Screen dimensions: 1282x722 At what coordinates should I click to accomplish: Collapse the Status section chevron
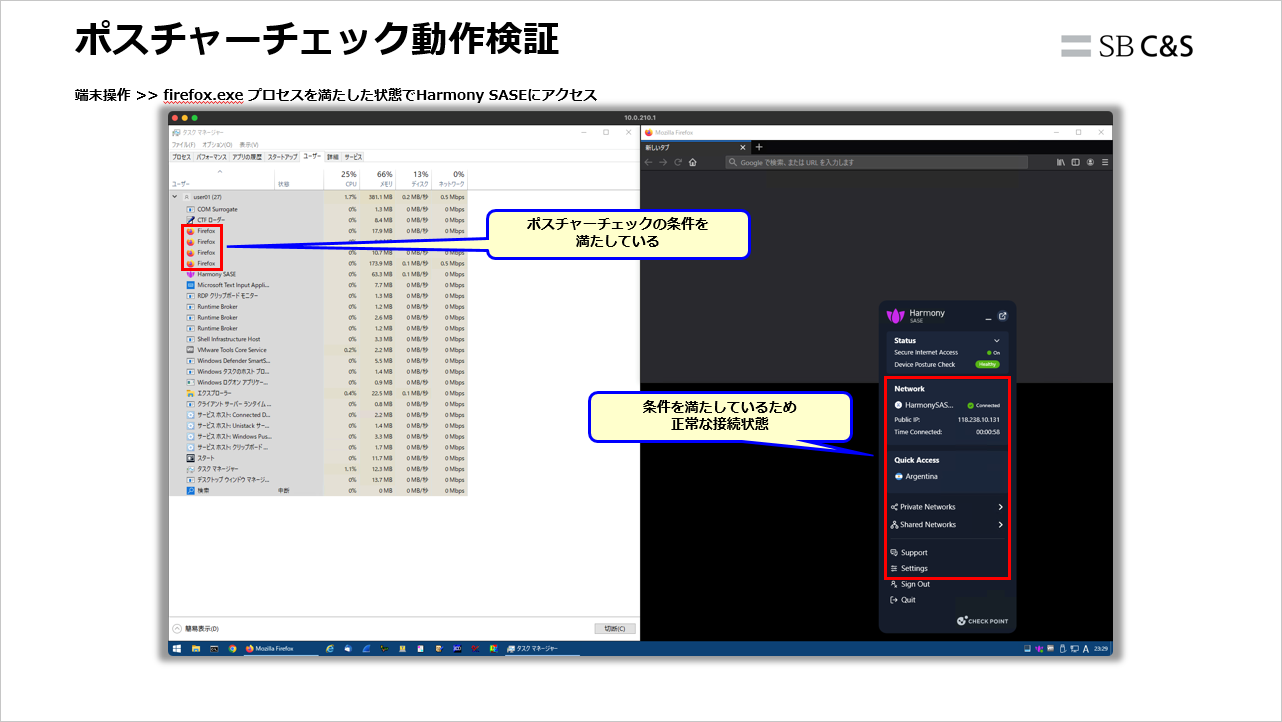tap(997, 341)
